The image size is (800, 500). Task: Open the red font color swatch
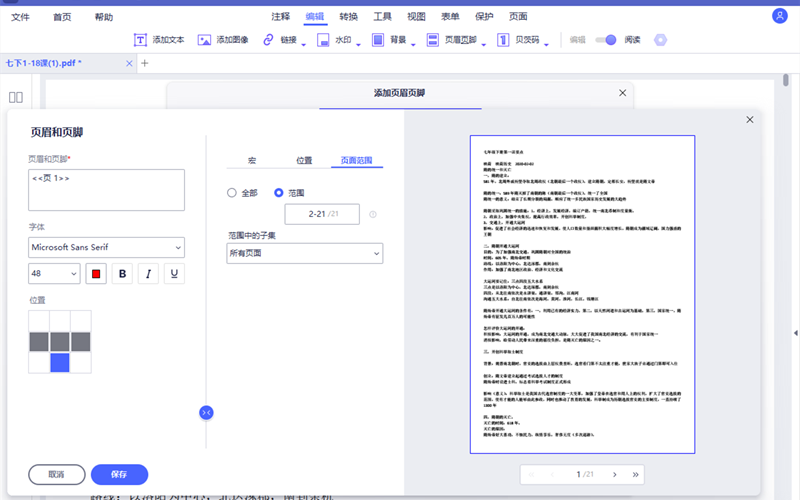(x=96, y=274)
